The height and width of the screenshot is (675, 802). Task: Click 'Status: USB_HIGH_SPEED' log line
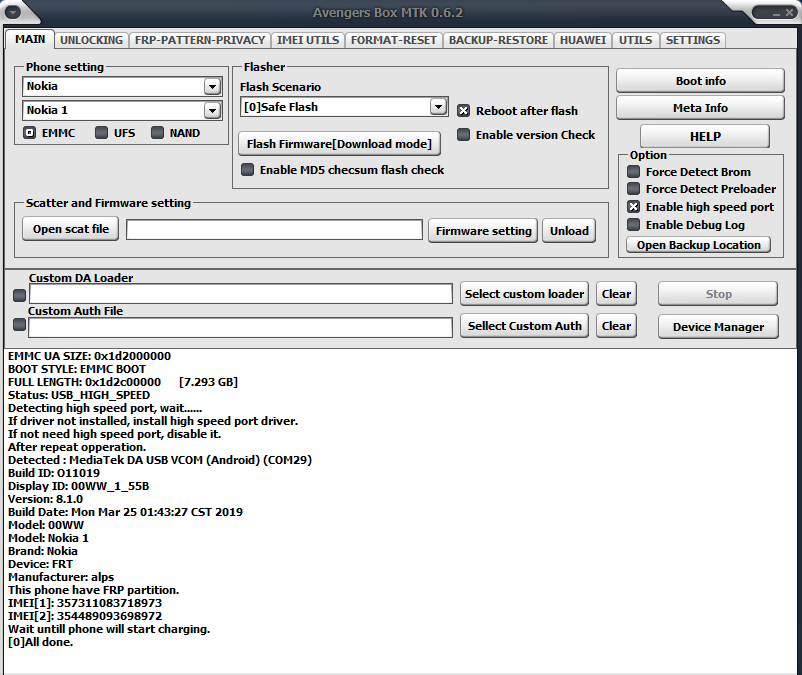(x=79, y=395)
